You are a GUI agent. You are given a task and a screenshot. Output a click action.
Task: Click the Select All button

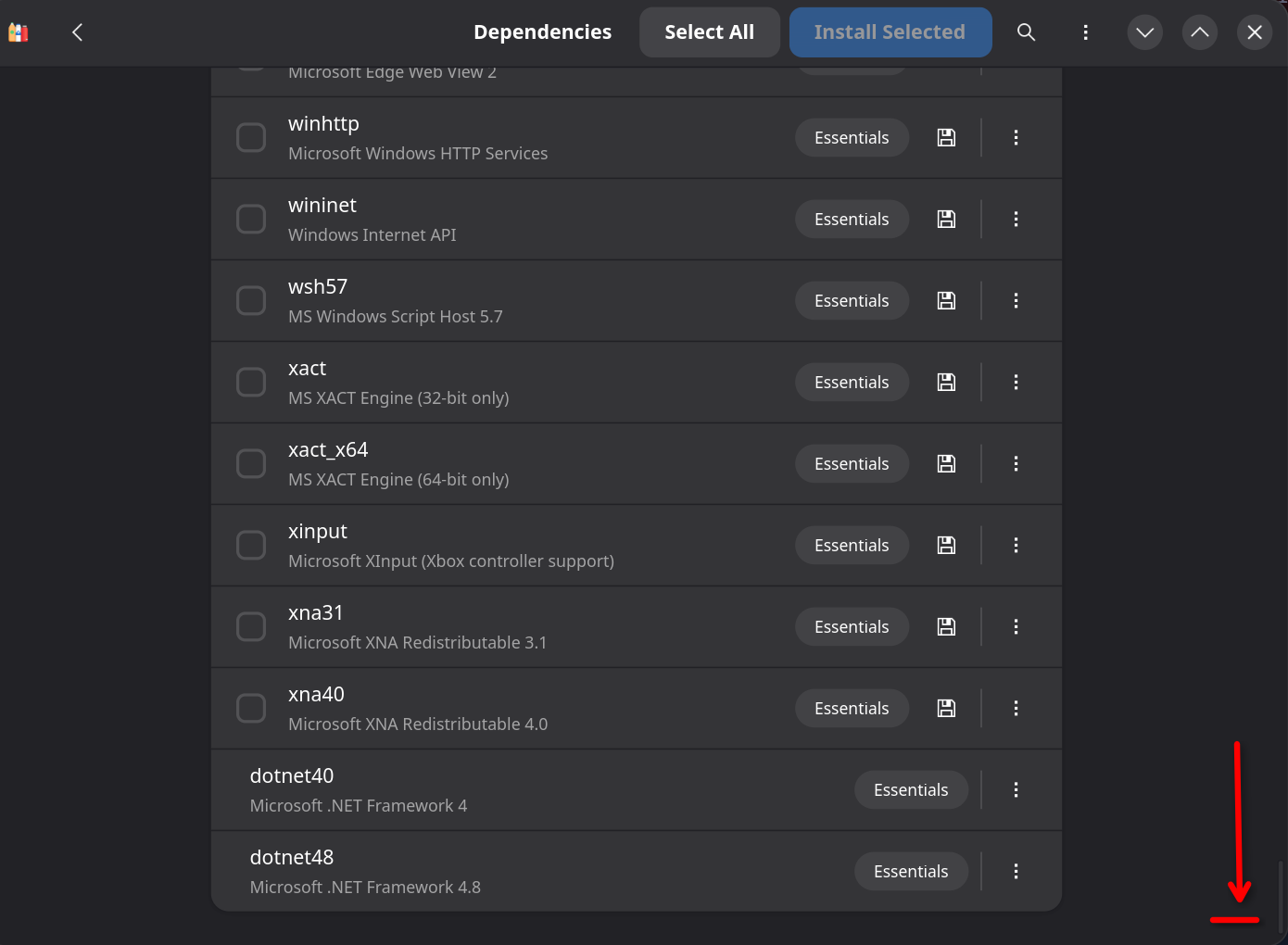pyautogui.click(x=710, y=32)
